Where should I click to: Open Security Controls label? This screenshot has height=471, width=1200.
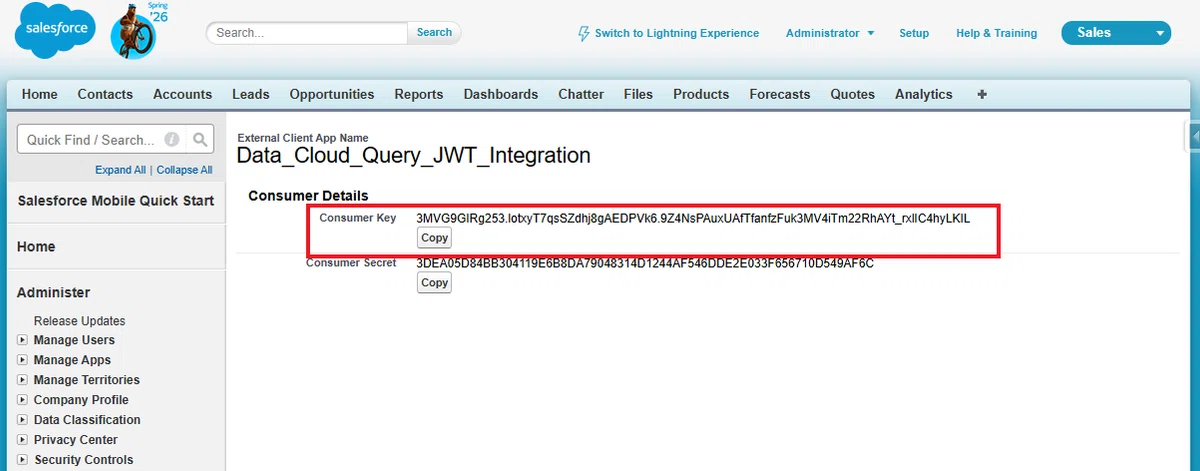pos(84,460)
